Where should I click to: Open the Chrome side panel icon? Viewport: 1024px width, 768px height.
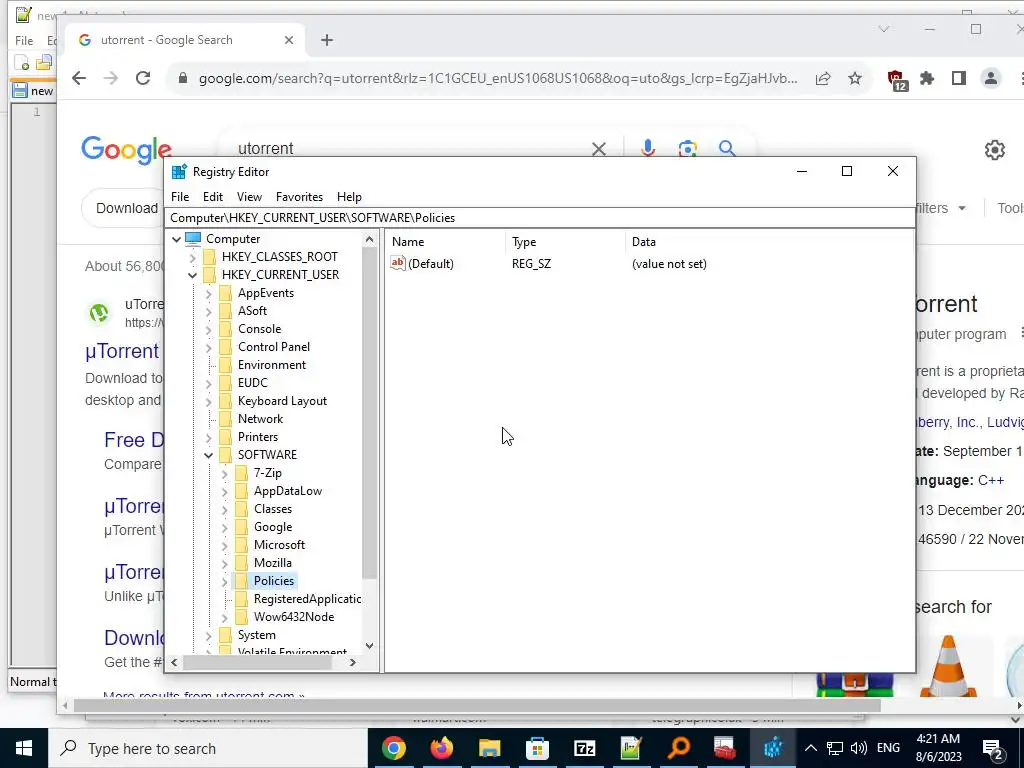(959, 78)
